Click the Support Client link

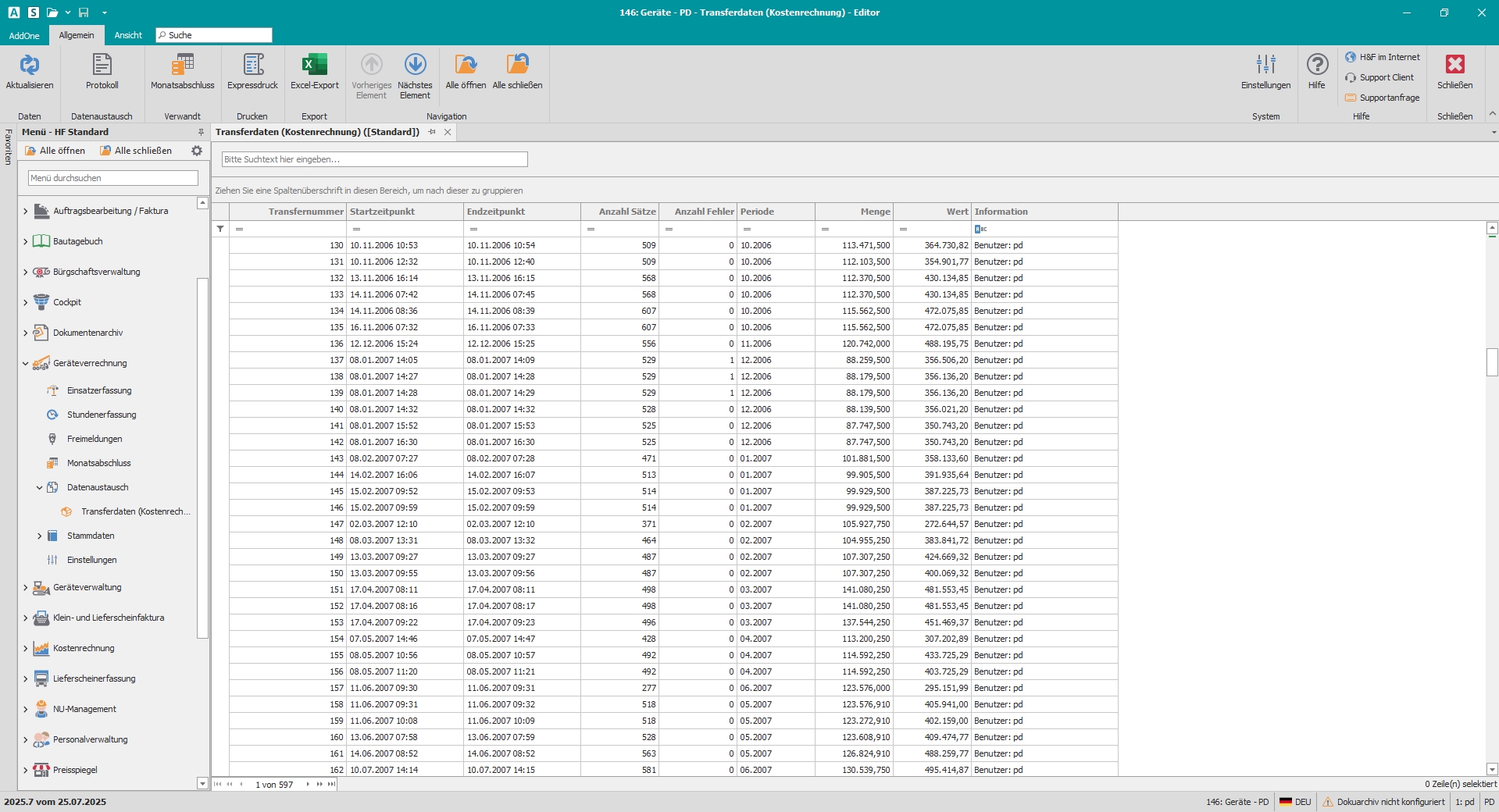1386,77
